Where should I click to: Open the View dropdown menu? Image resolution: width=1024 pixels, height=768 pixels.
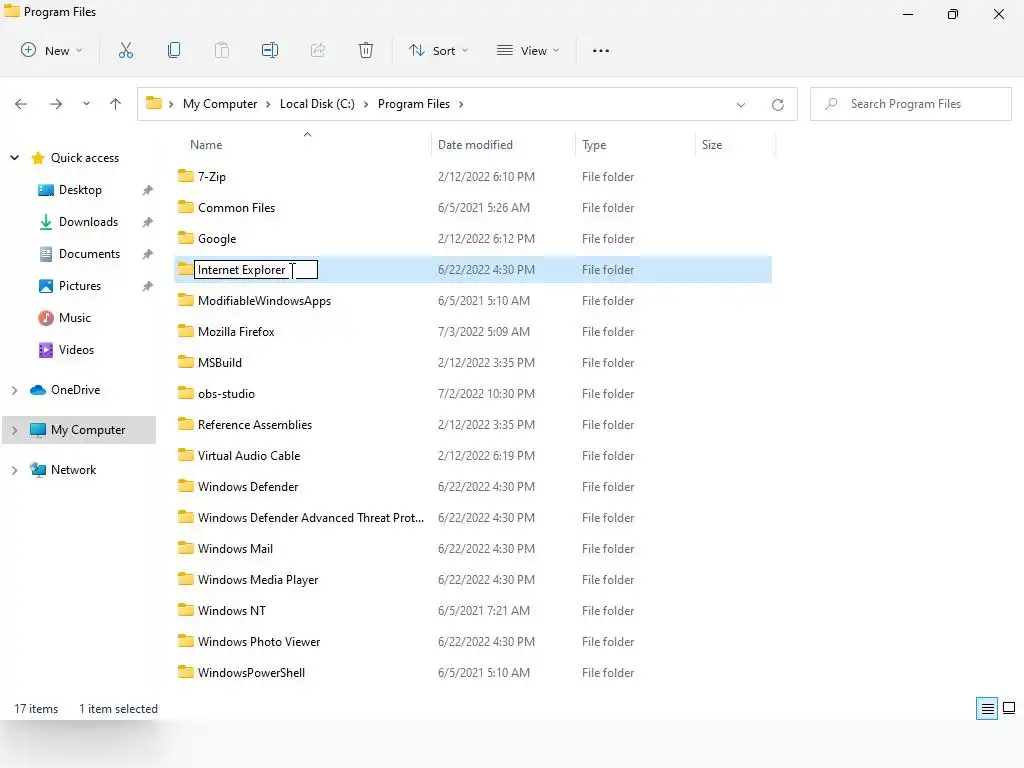tap(528, 50)
